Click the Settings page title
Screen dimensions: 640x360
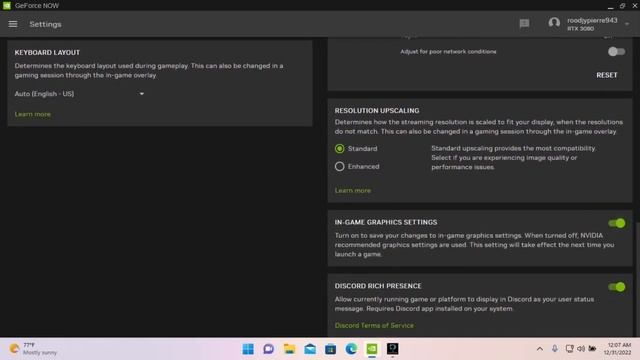(45, 24)
